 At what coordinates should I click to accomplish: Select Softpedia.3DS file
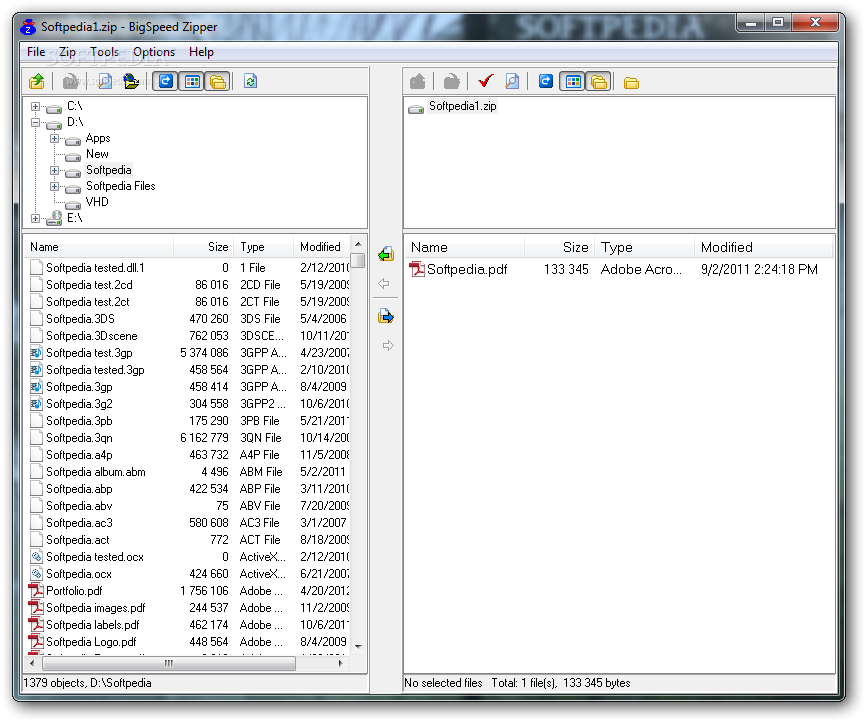(x=80, y=319)
